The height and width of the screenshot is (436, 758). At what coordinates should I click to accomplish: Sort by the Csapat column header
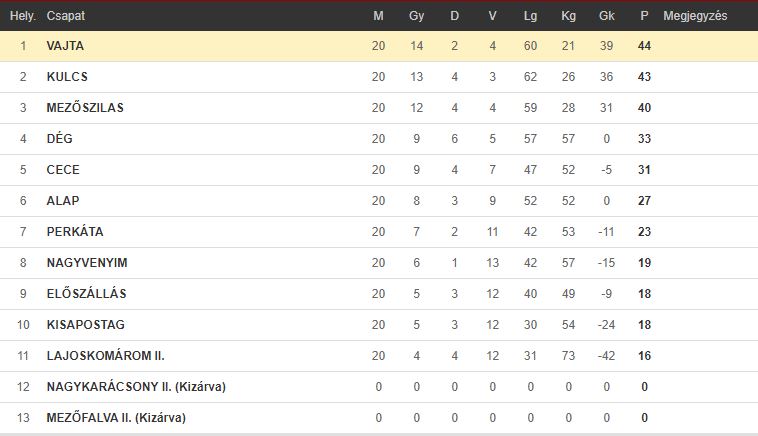pos(66,16)
